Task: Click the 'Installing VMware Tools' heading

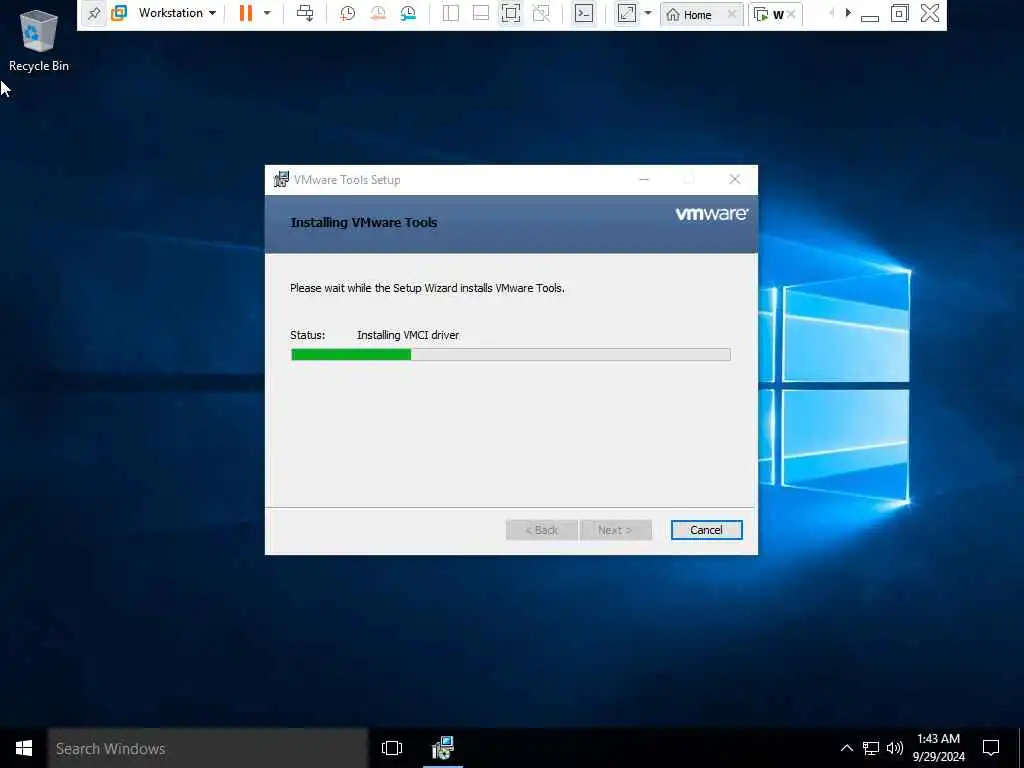Action: coord(364,223)
